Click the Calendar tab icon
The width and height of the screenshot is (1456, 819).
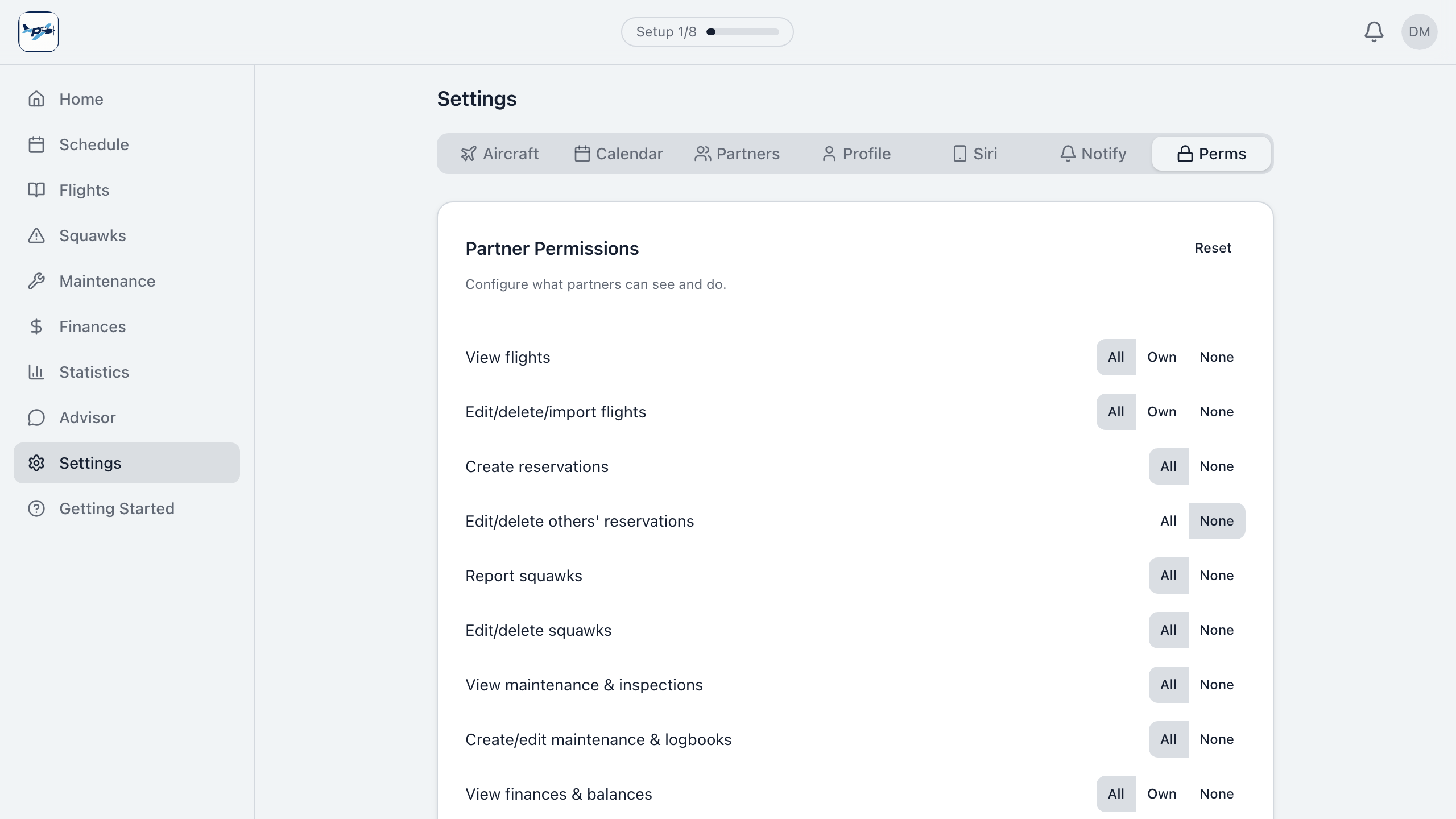tap(582, 154)
